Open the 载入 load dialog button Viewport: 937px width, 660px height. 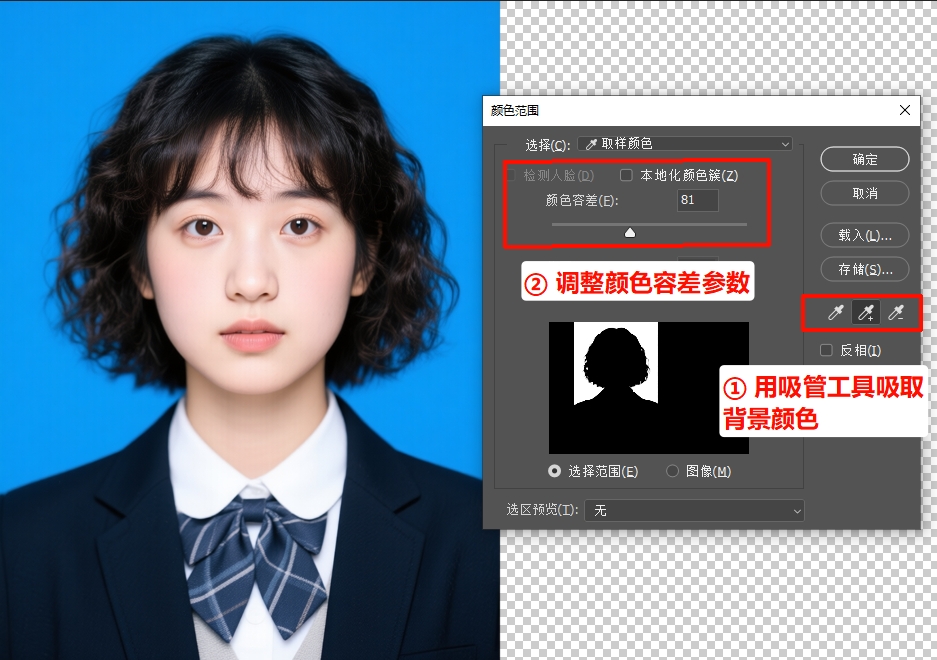(x=865, y=235)
